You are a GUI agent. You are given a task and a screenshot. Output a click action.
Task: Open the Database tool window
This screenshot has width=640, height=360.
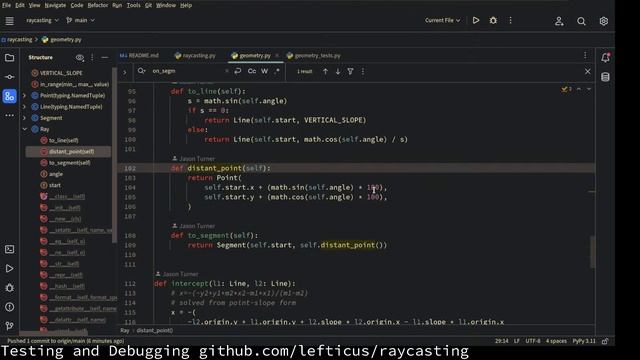point(605,77)
